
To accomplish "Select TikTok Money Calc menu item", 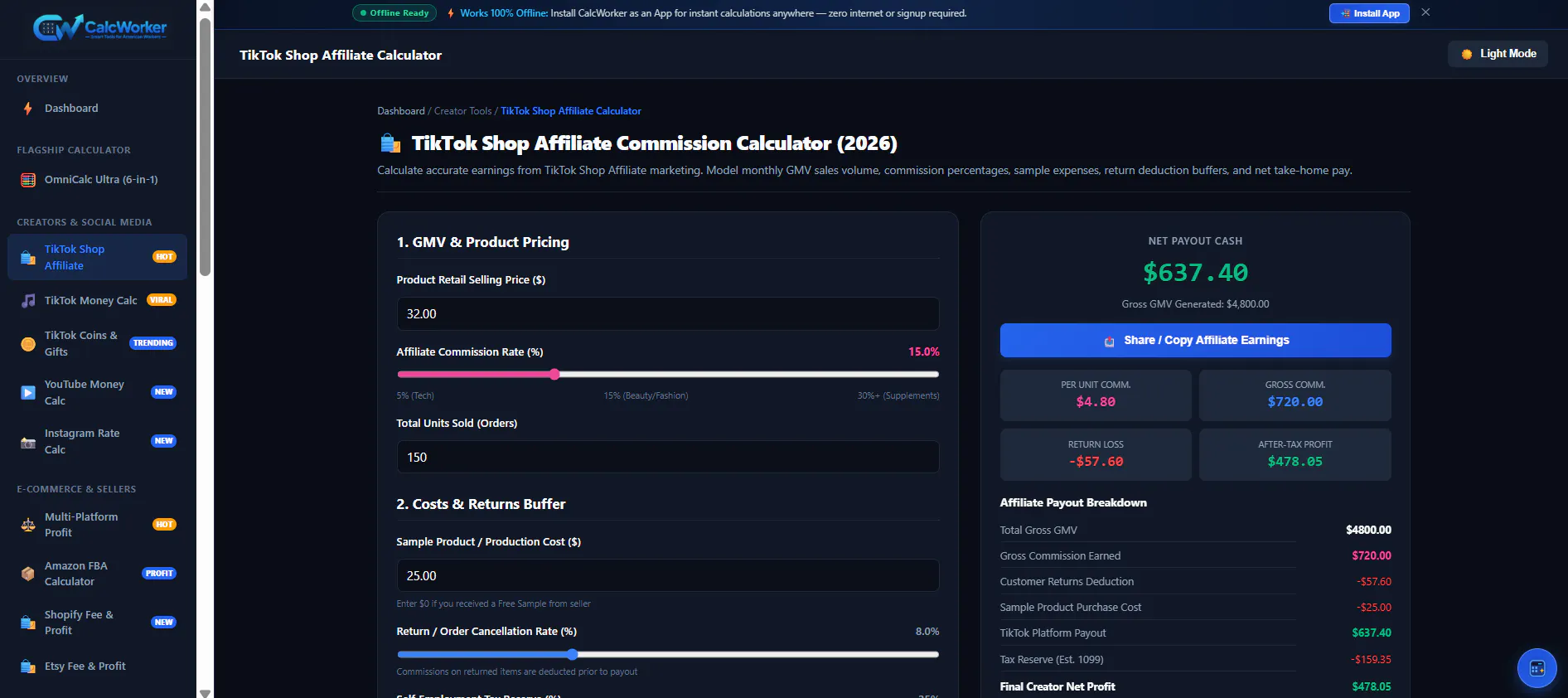I will click(98, 301).
